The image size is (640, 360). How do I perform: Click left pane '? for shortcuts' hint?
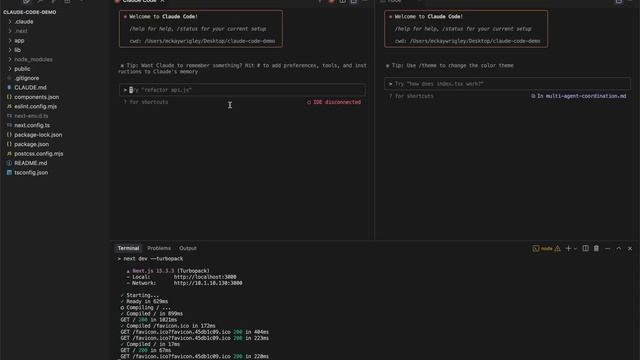(146, 102)
